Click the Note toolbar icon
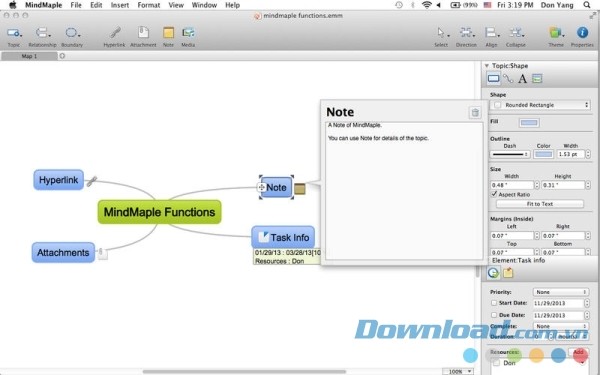The height and width of the screenshot is (375, 600). [168, 33]
